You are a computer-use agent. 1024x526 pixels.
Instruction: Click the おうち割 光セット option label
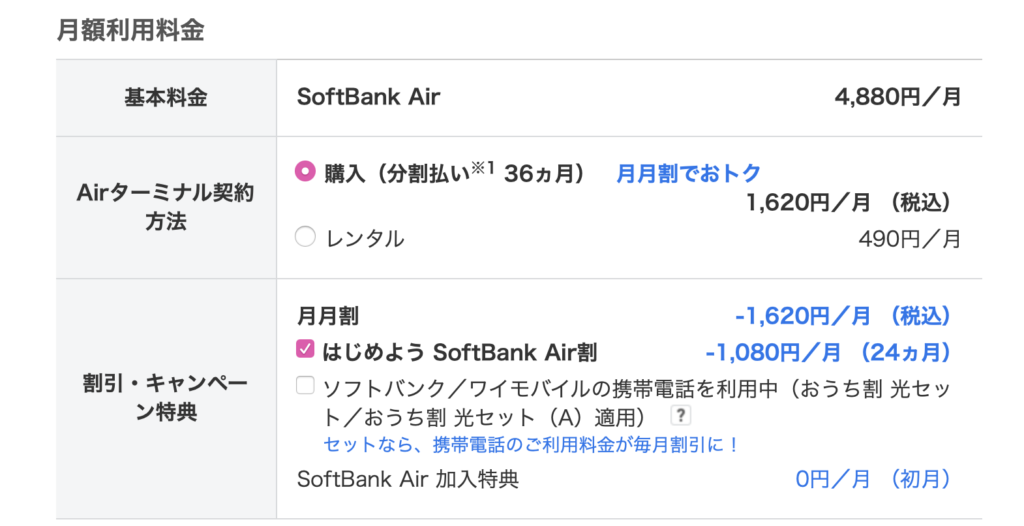pyautogui.click(x=637, y=403)
